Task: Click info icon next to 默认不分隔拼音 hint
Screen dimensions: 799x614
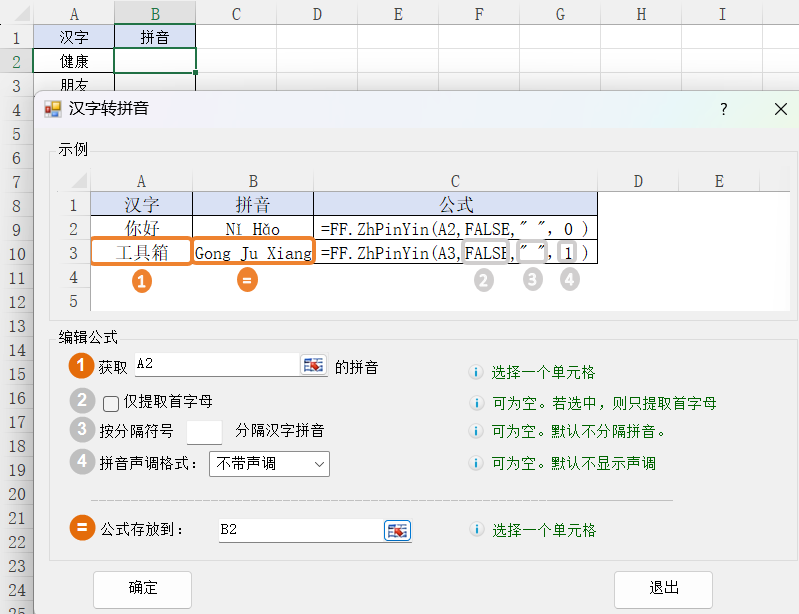Action: 477,432
